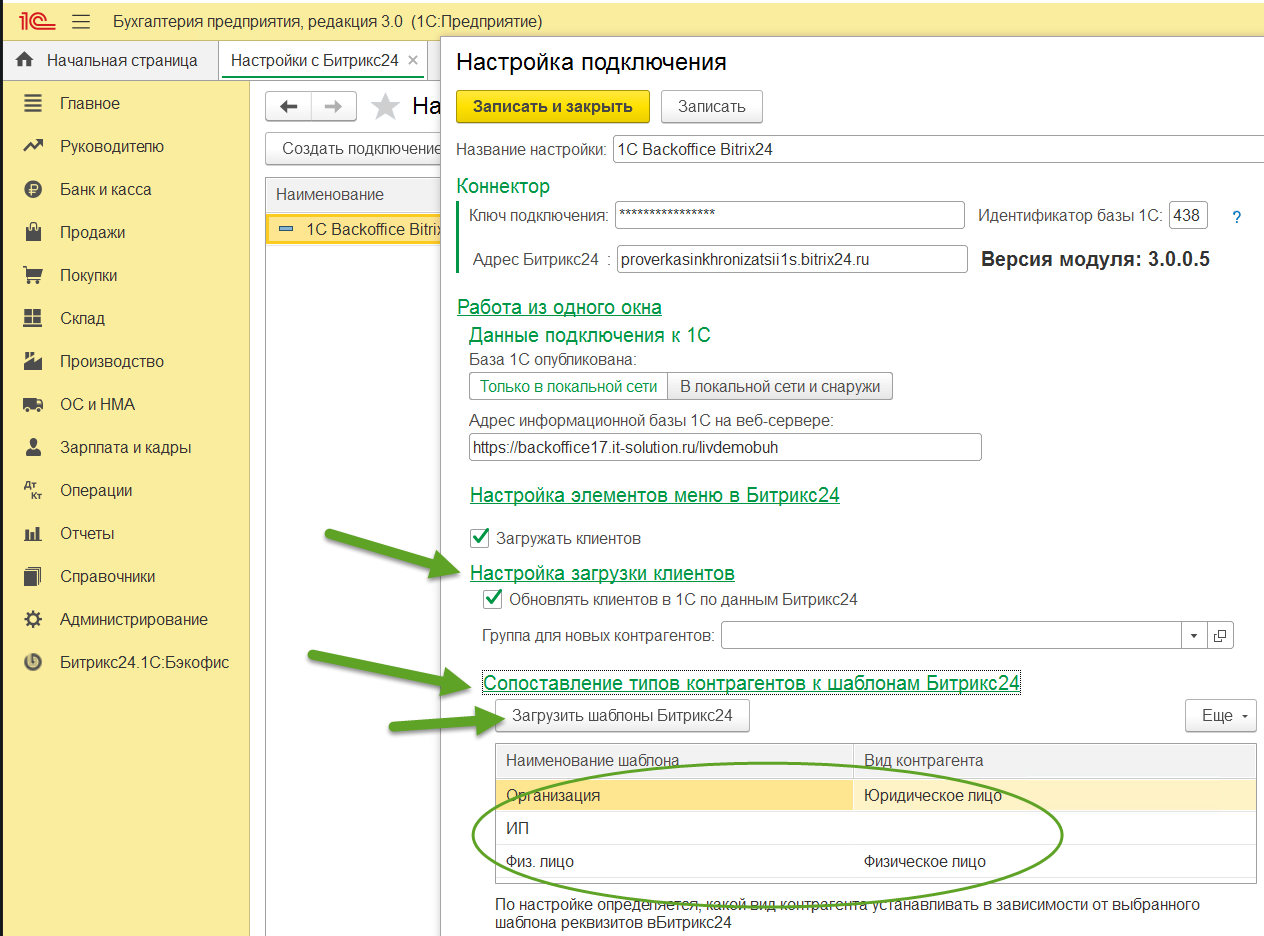
Task: Click Создать подключение button
Action: (x=355, y=149)
